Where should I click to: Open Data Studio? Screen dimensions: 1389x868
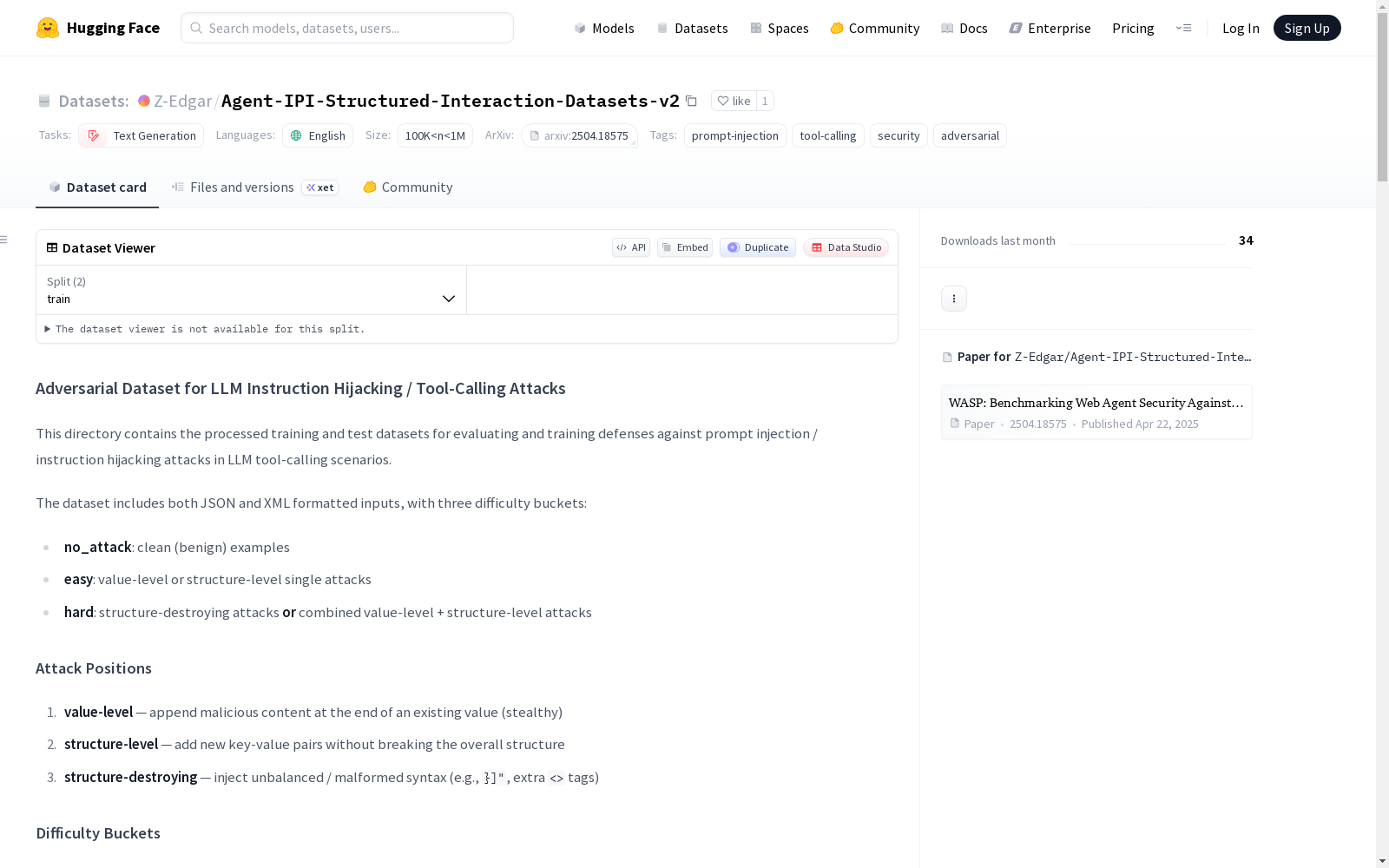pyautogui.click(x=846, y=247)
